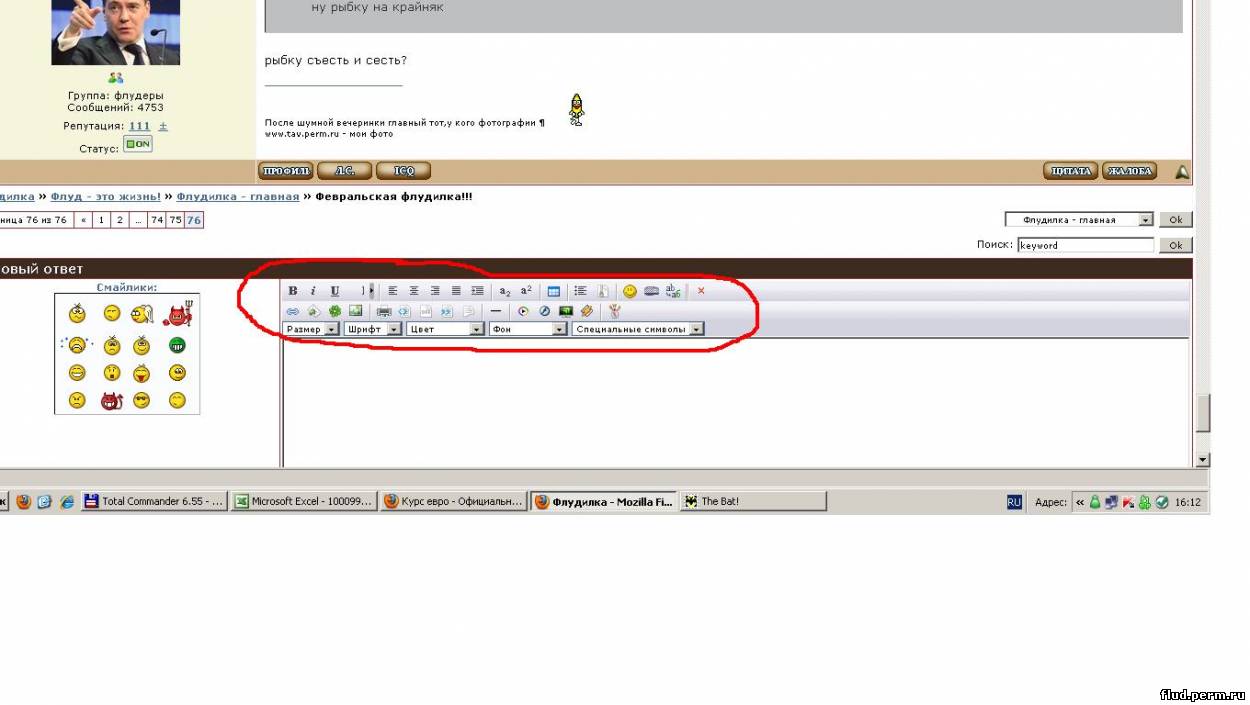Click the underline formatting icon

click(x=335, y=291)
